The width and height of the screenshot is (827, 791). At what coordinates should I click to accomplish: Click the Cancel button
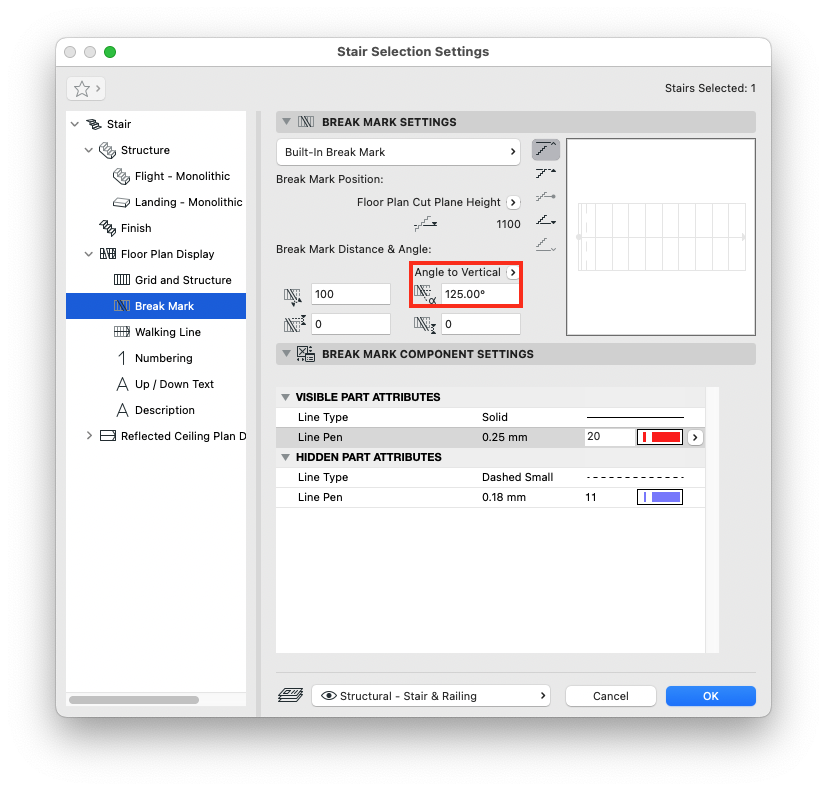[610, 696]
